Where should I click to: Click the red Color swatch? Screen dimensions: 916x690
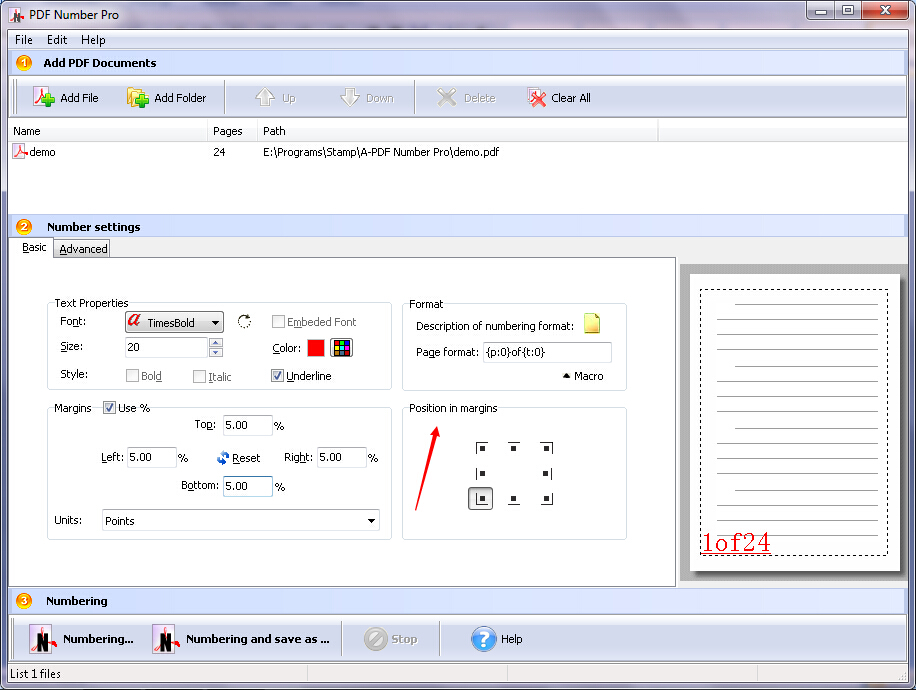point(315,348)
